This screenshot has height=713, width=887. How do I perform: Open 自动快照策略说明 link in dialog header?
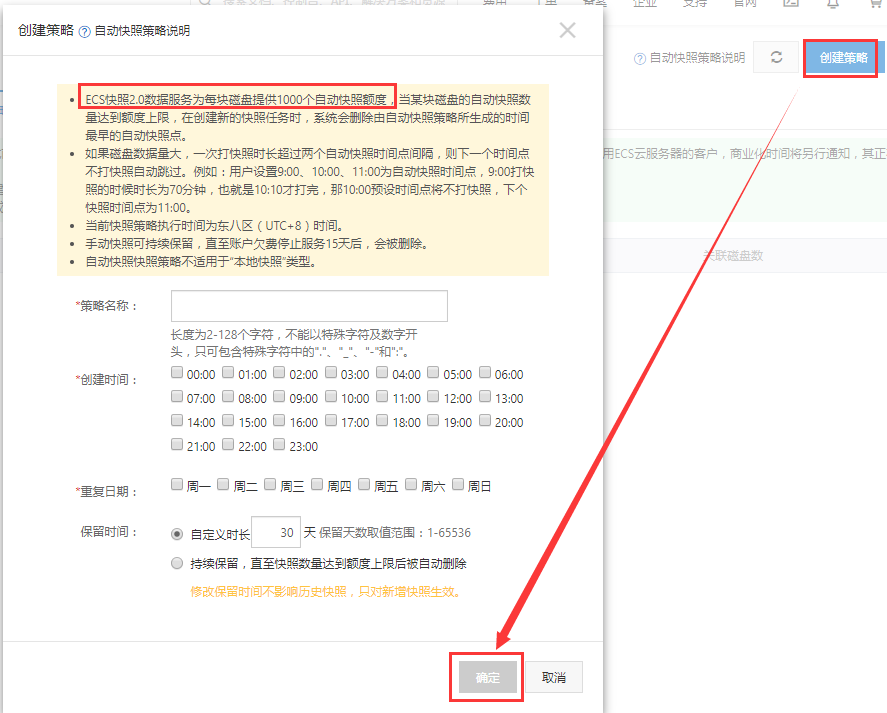pos(142,31)
